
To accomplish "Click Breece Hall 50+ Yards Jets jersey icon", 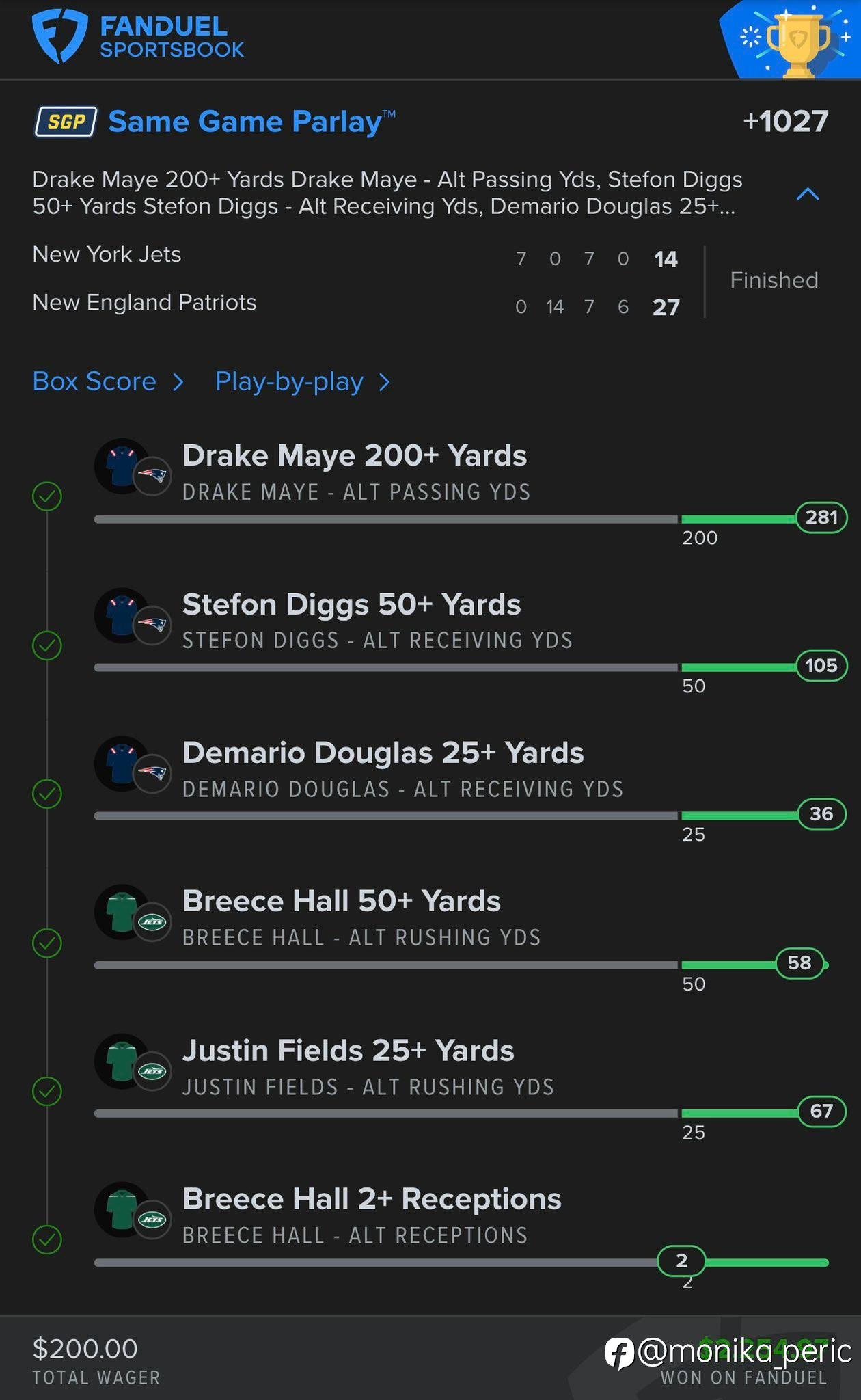I will pos(122,912).
